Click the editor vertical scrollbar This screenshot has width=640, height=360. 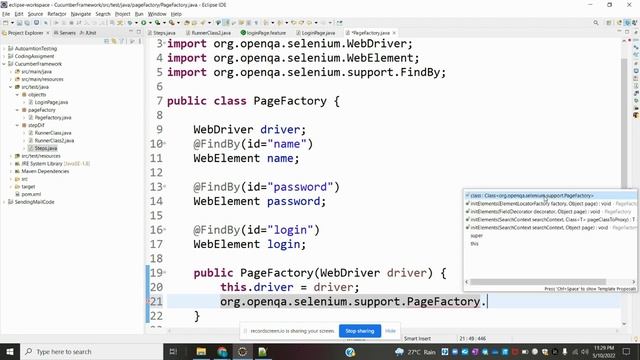click(624, 122)
